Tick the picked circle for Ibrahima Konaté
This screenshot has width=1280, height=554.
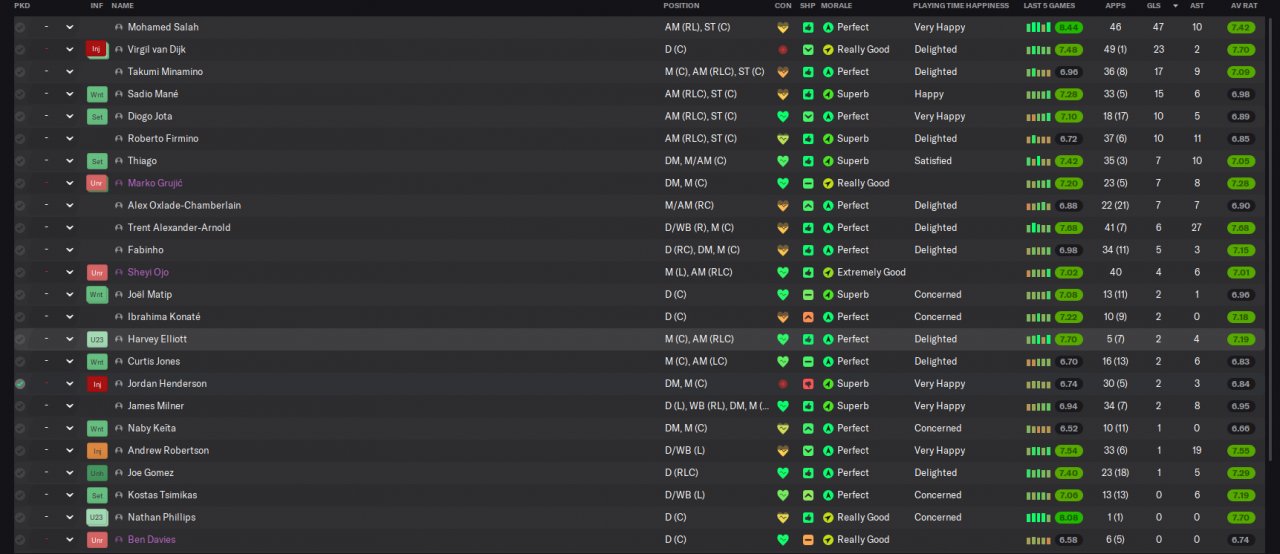pos(20,317)
